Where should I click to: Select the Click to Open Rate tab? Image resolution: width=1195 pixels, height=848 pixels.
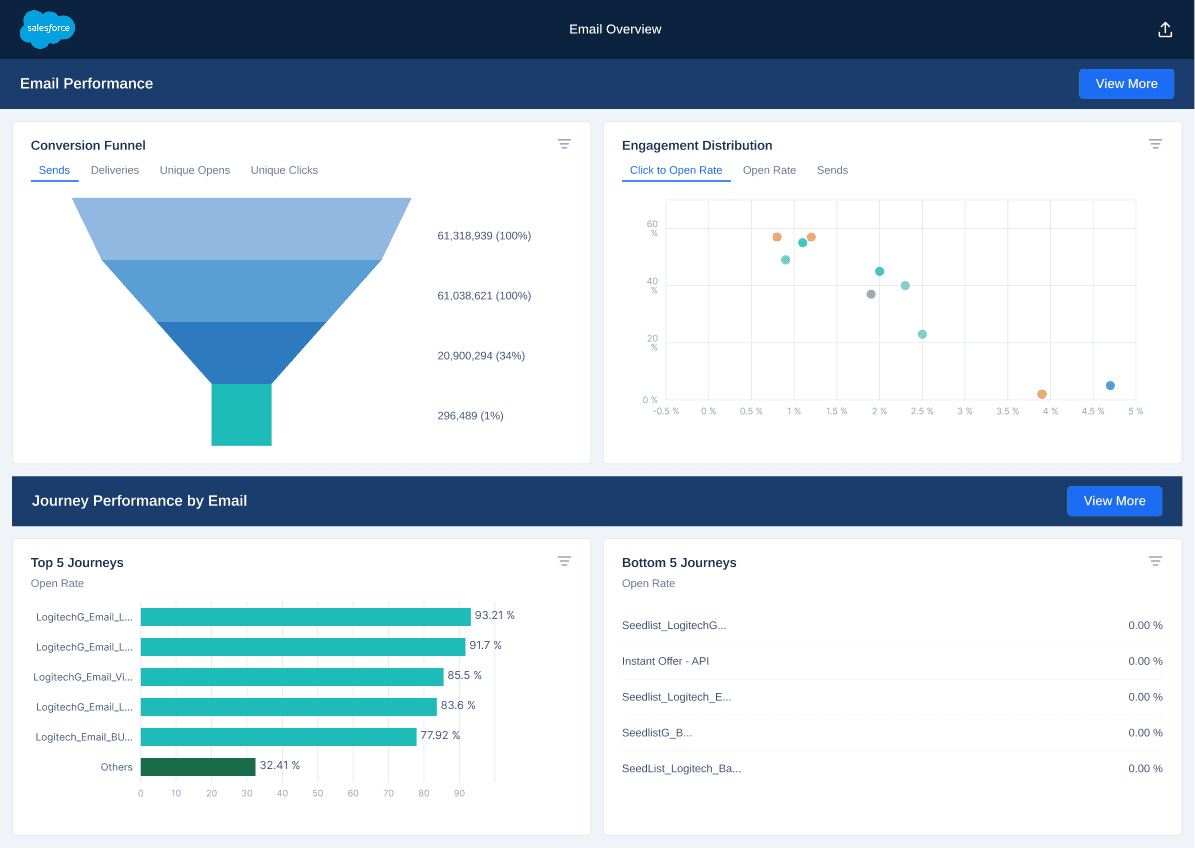(676, 170)
